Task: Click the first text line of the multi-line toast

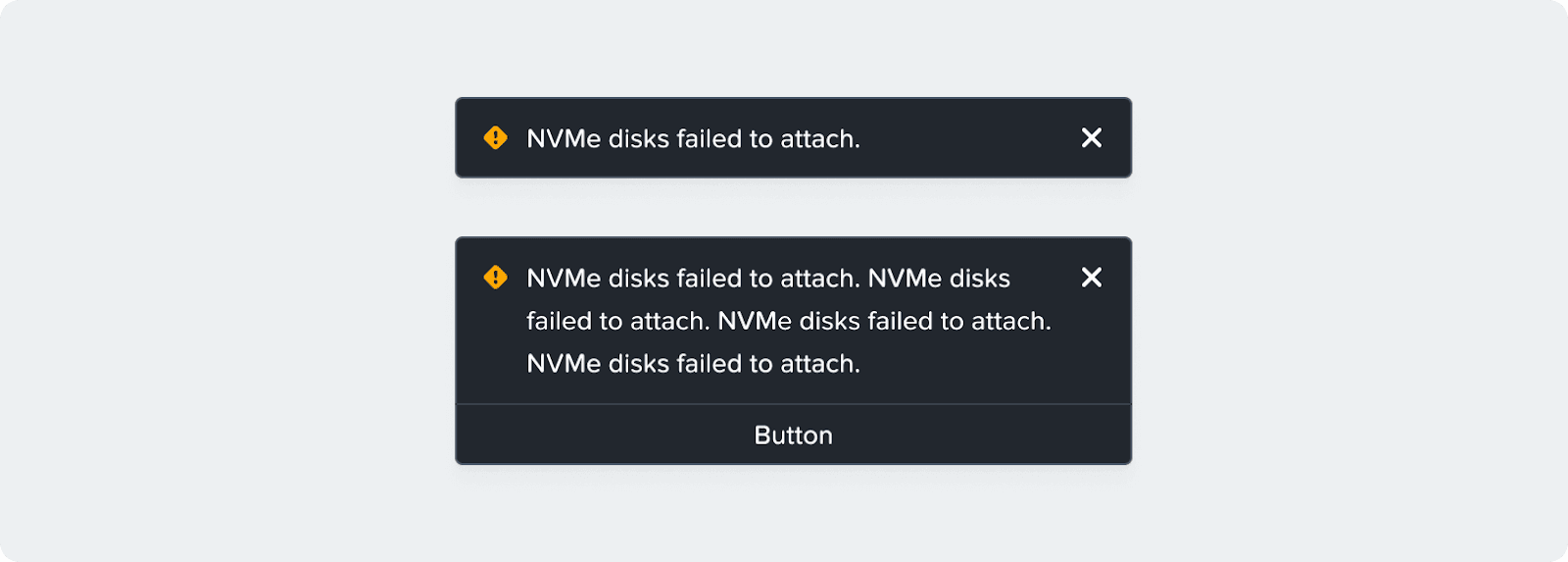Action: [x=768, y=279]
